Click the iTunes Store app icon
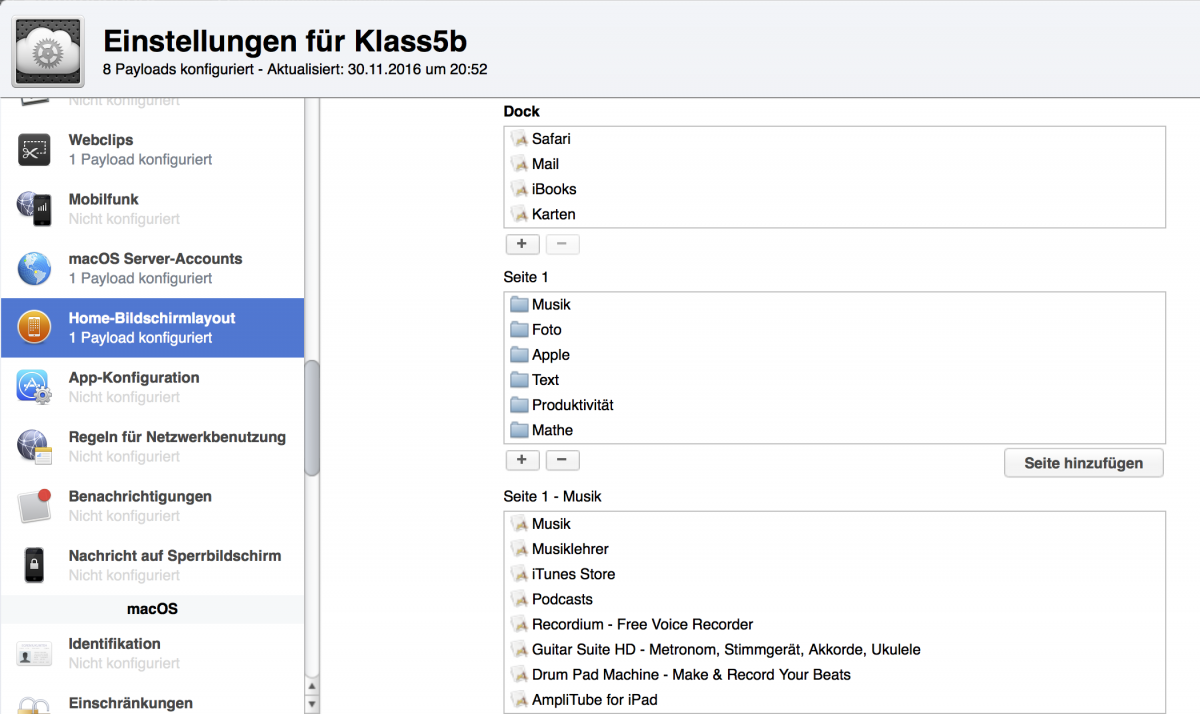The height and width of the screenshot is (714, 1200). coord(519,574)
